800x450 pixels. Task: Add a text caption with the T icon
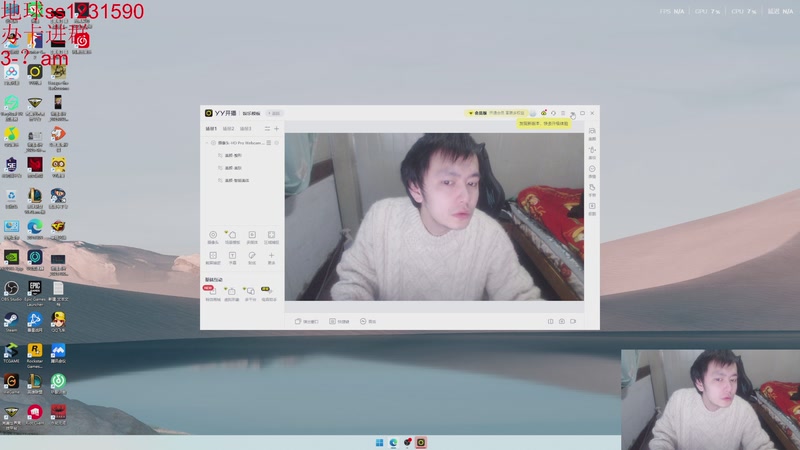[232, 258]
